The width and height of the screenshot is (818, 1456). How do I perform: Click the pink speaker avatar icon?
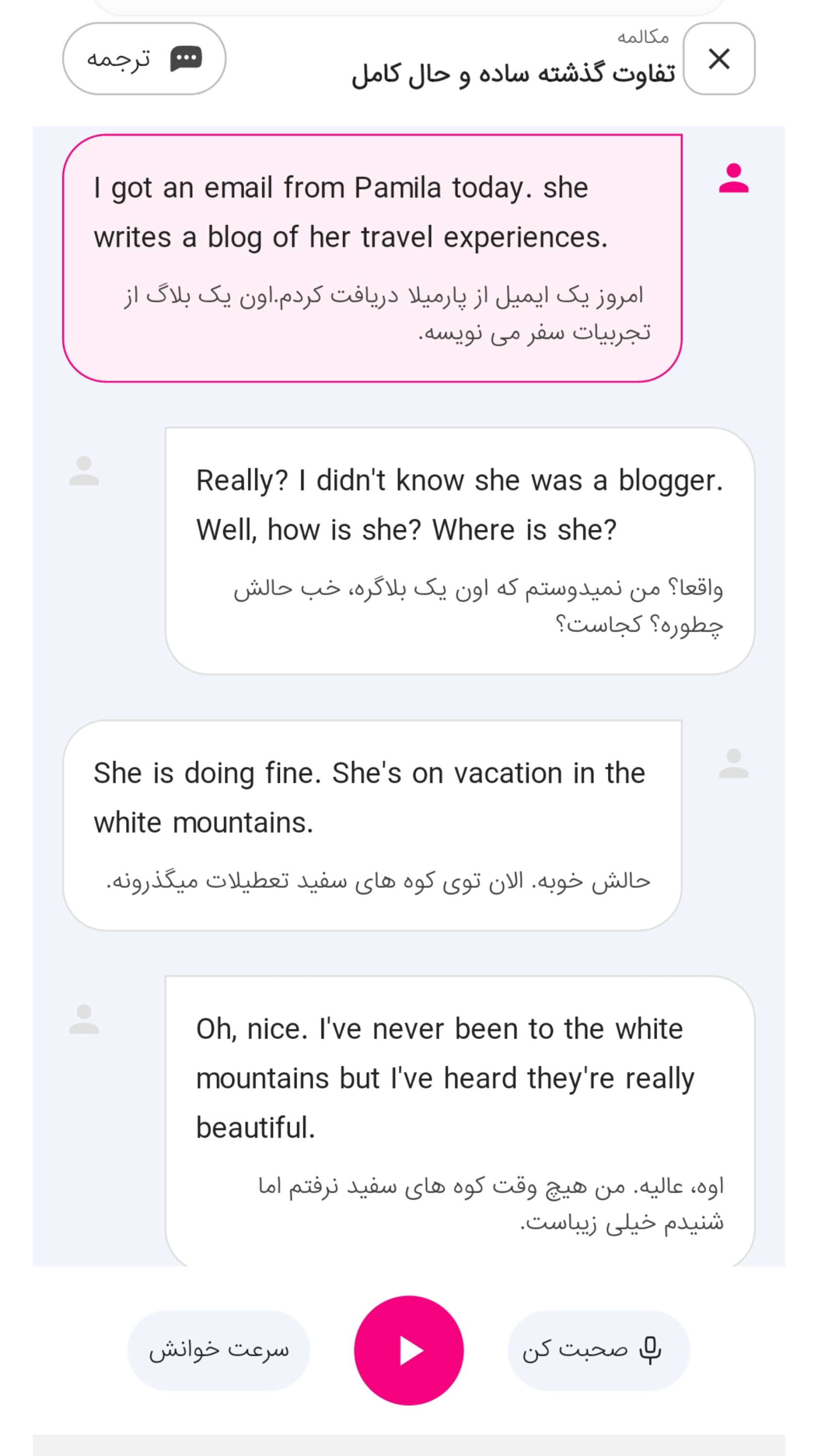tap(733, 178)
